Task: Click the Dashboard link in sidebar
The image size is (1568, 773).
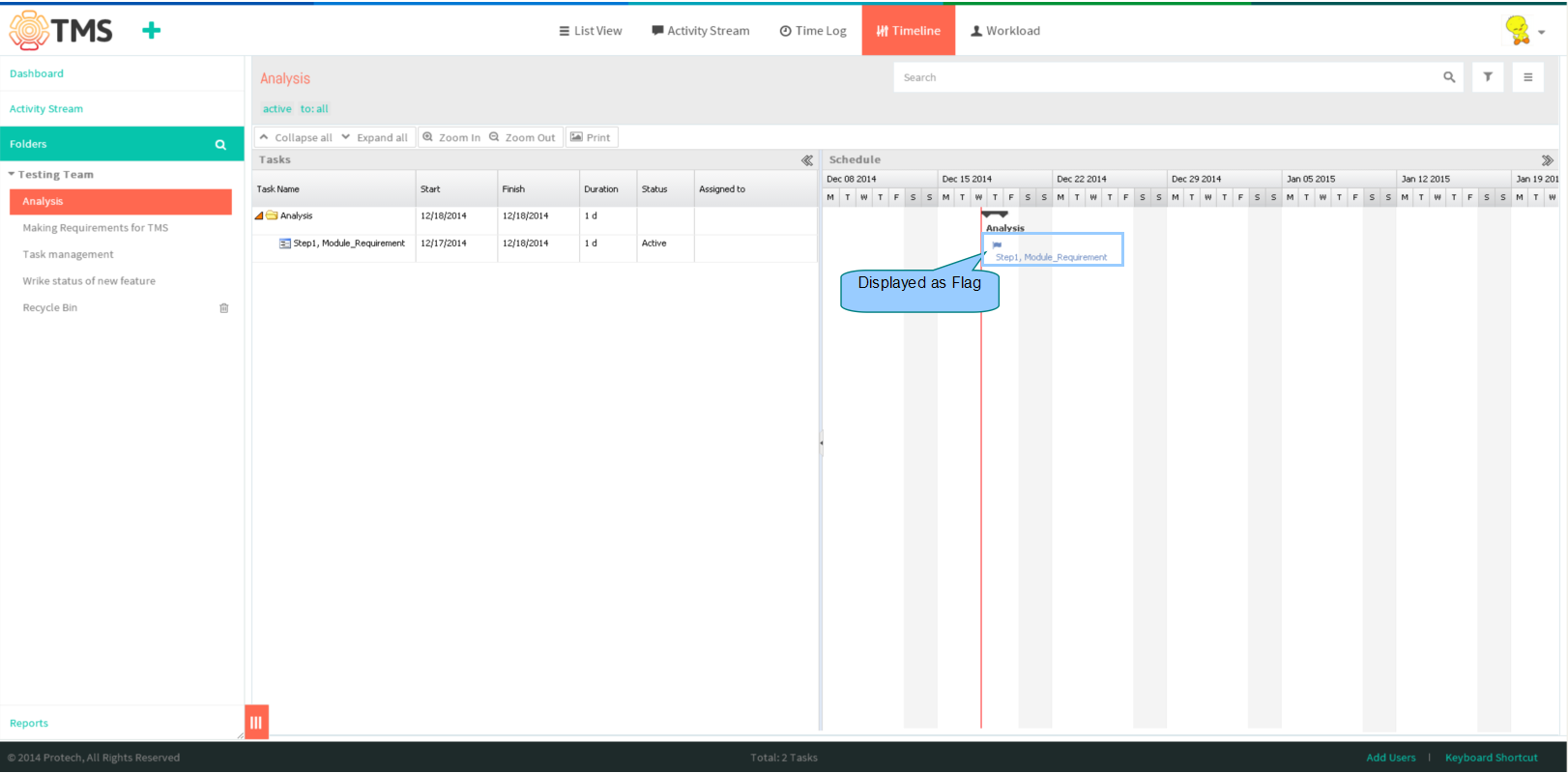Action: click(x=37, y=73)
